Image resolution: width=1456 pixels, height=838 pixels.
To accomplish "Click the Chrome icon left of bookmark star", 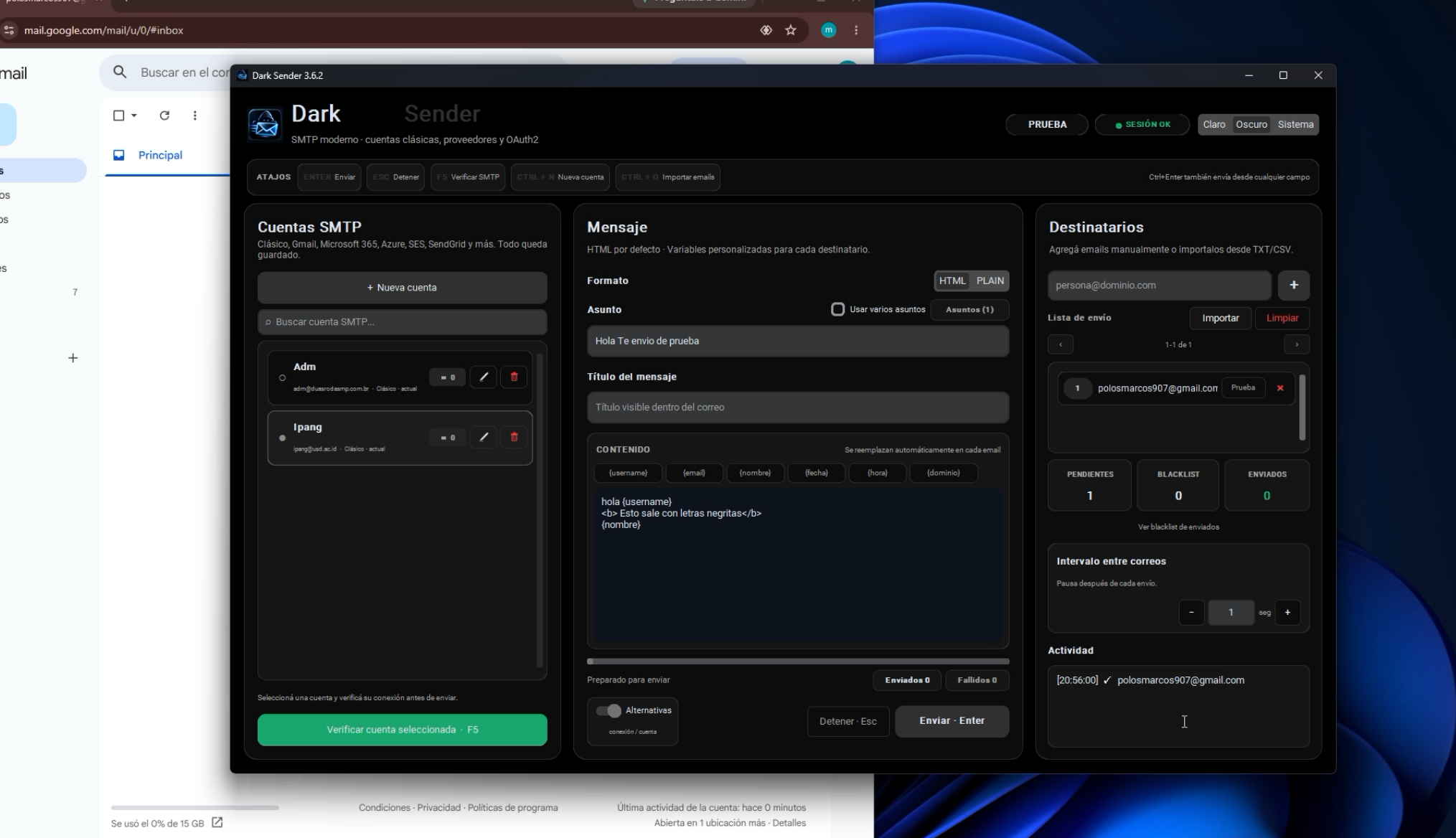I will click(x=766, y=30).
